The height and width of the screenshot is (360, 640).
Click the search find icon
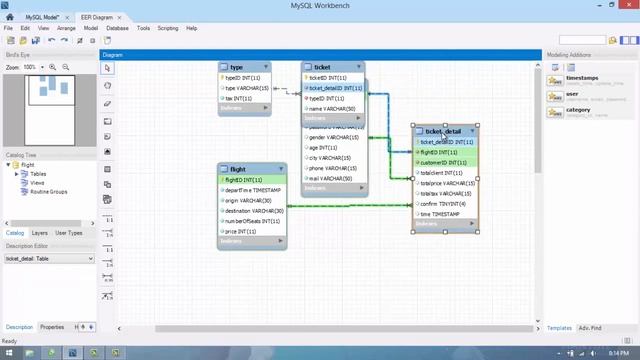(613, 40)
